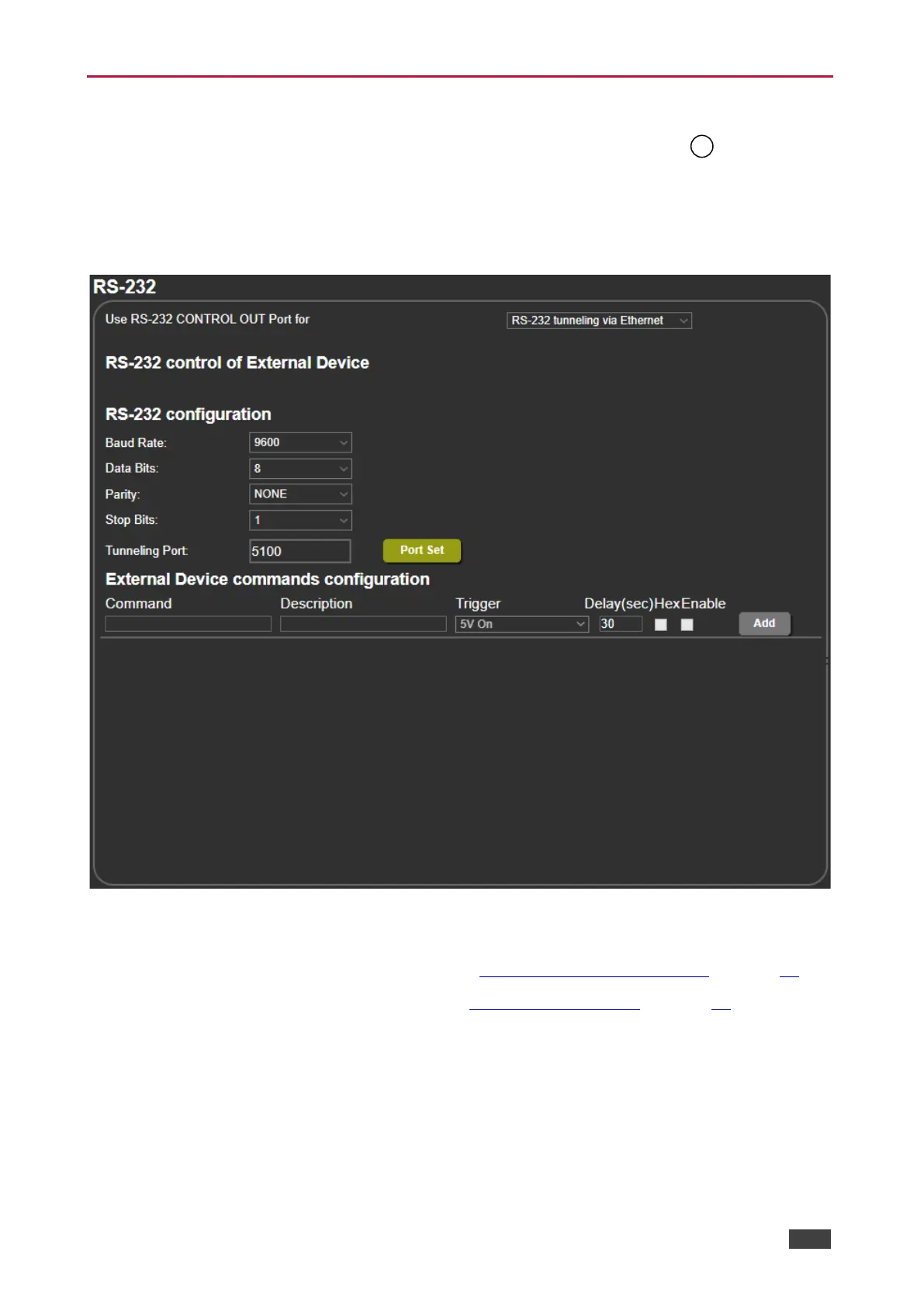The height and width of the screenshot is (1307, 924).
Task: Click the 'Stop Bits:' label
Action: click(x=131, y=520)
